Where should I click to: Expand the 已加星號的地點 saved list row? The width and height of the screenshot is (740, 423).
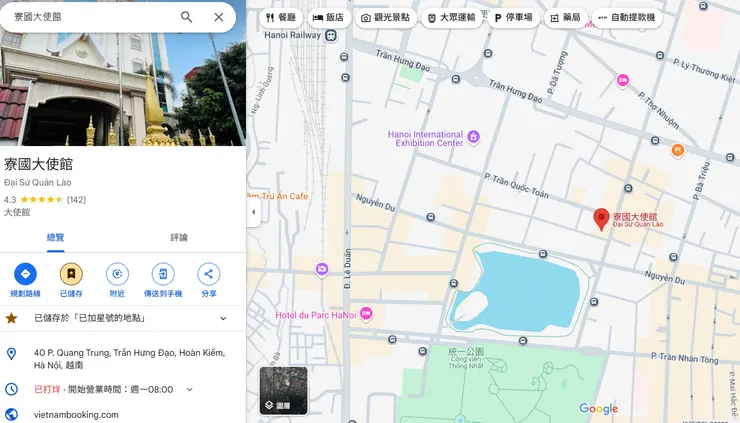click(x=123, y=318)
